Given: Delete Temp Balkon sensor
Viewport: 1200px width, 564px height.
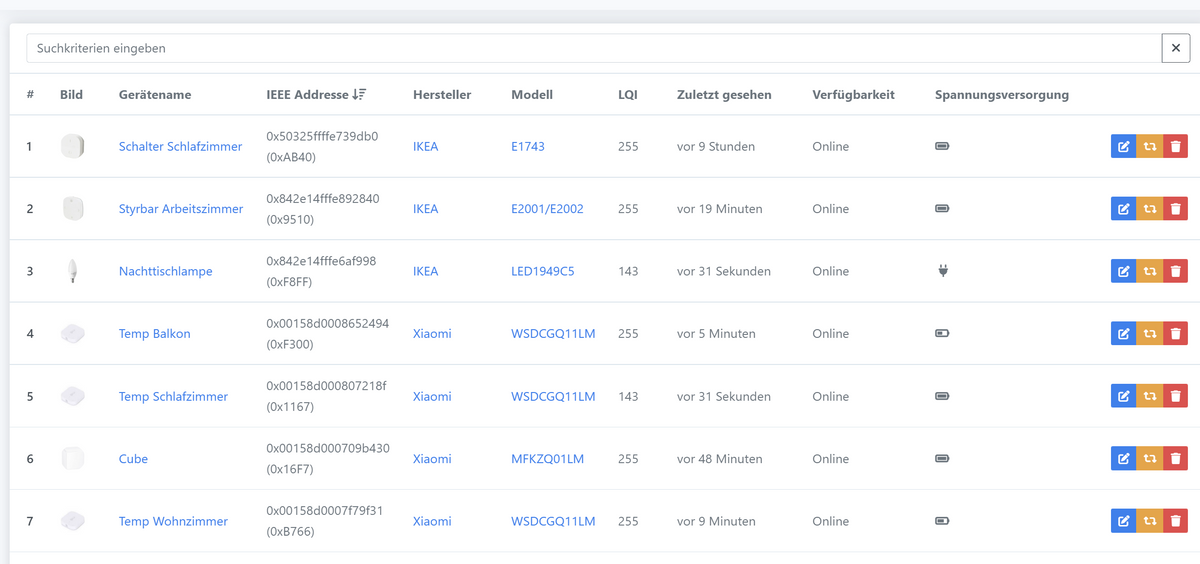Looking at the screenshot, I should (1175, 334).
